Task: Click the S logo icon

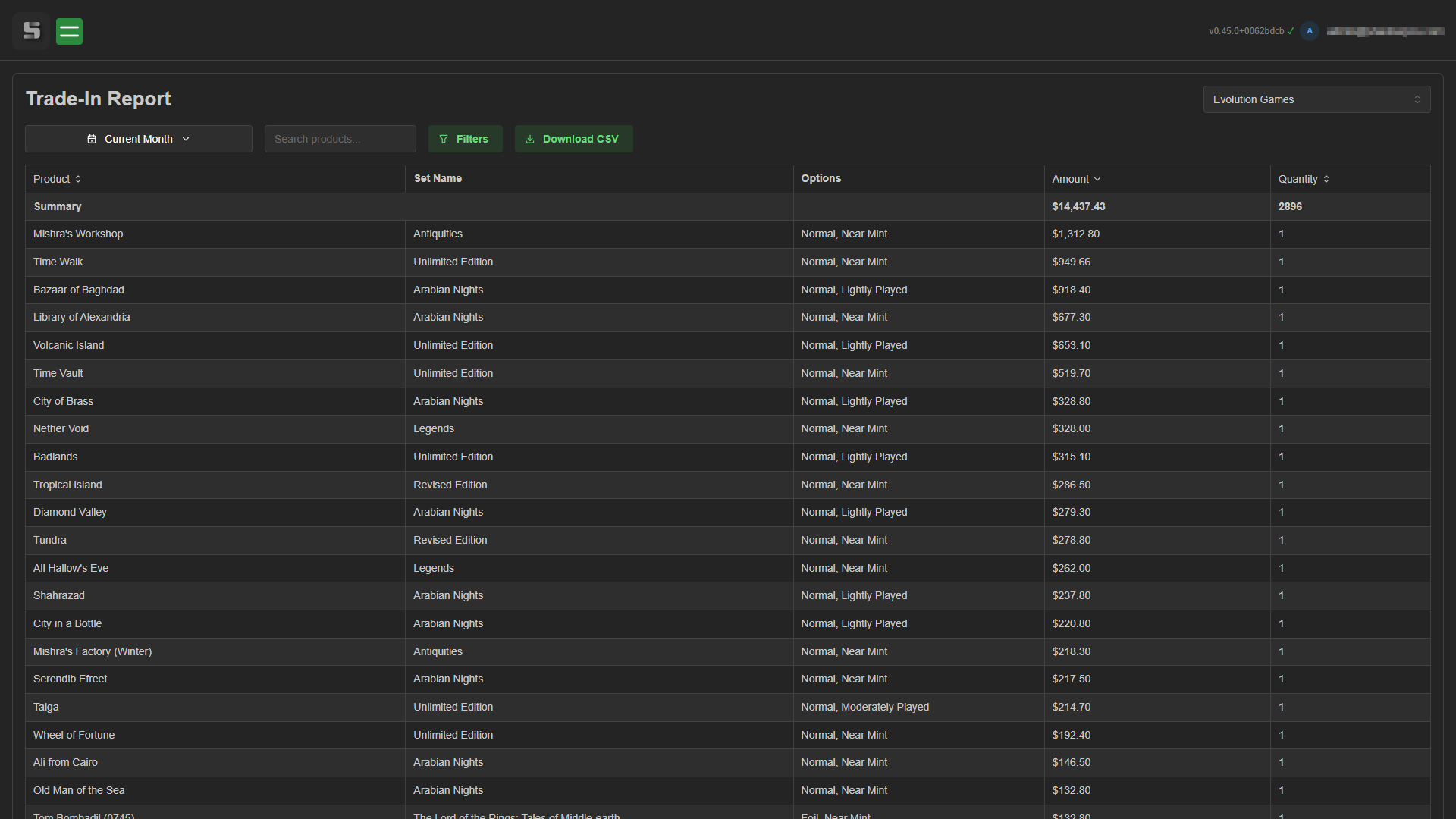Action: [31, 31]
